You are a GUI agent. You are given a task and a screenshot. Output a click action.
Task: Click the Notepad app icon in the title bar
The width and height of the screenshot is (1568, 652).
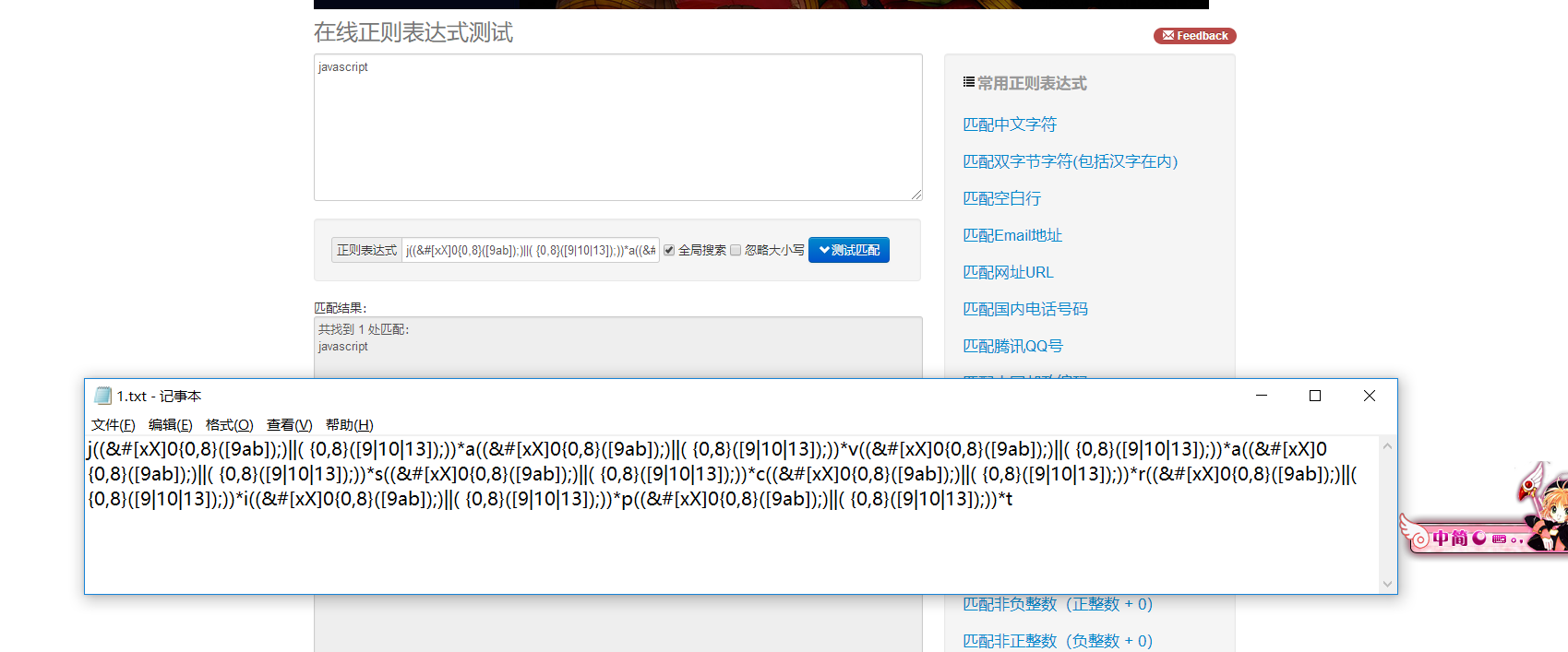(102, 396)
